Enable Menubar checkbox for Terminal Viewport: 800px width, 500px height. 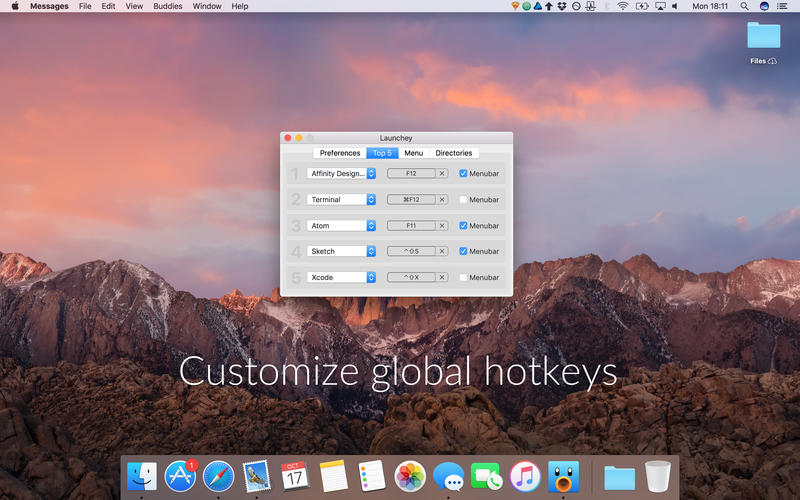463,199
